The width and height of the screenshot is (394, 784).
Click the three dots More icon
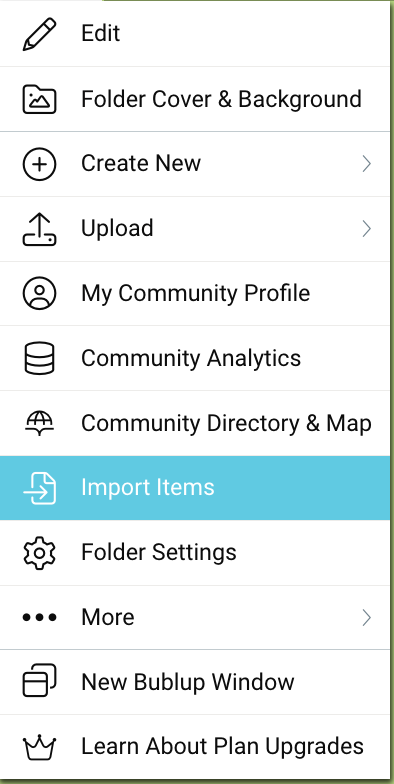(x=40, y=618)
